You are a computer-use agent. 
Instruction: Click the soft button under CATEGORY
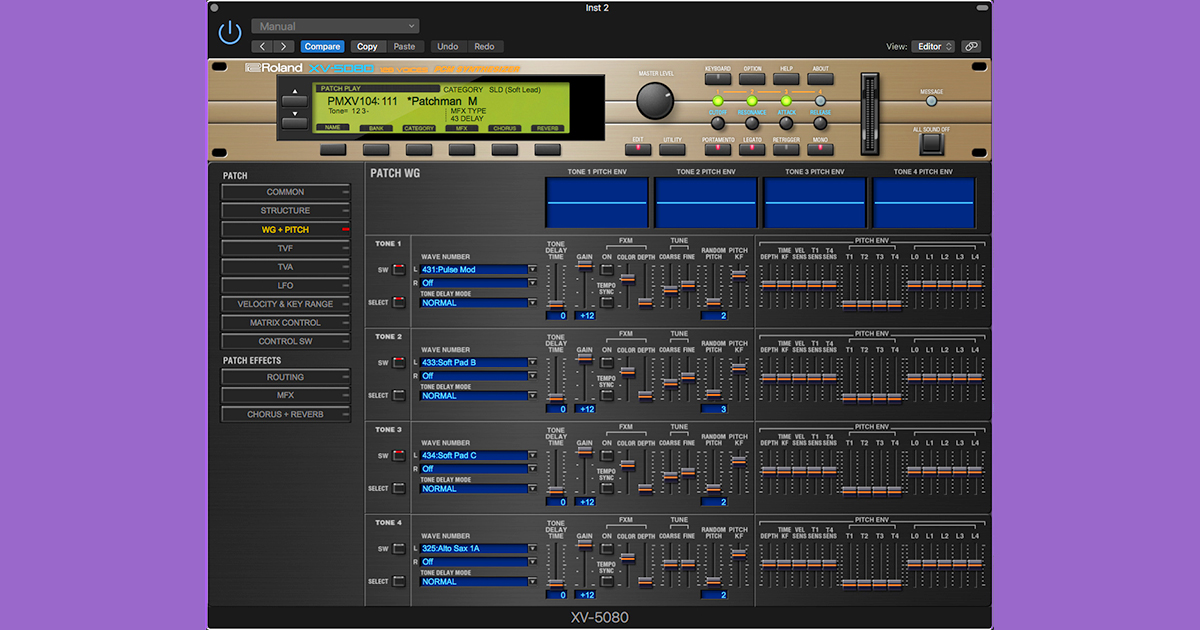coord(419,149)
